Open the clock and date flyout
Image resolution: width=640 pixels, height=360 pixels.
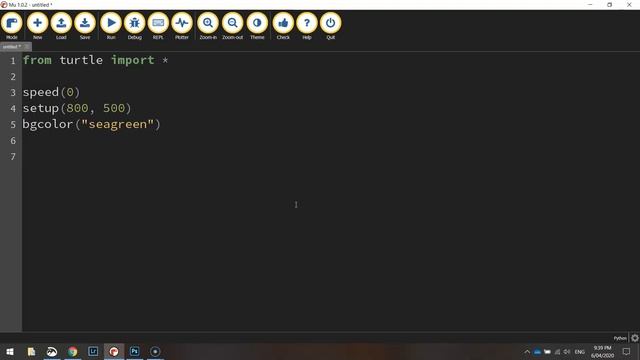[x=602, y=352]
